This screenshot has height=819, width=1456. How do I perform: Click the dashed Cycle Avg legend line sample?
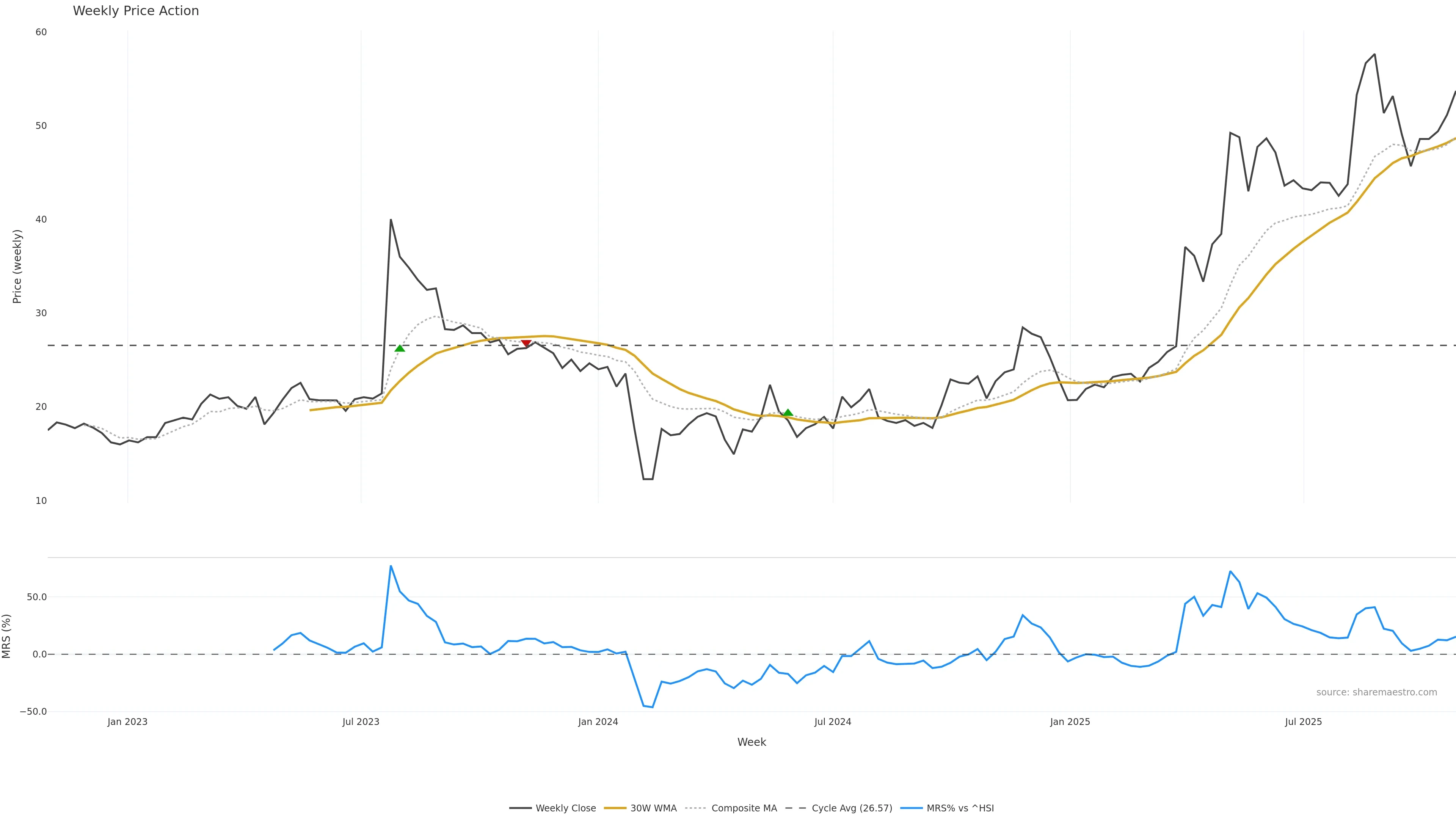point(795,808)
